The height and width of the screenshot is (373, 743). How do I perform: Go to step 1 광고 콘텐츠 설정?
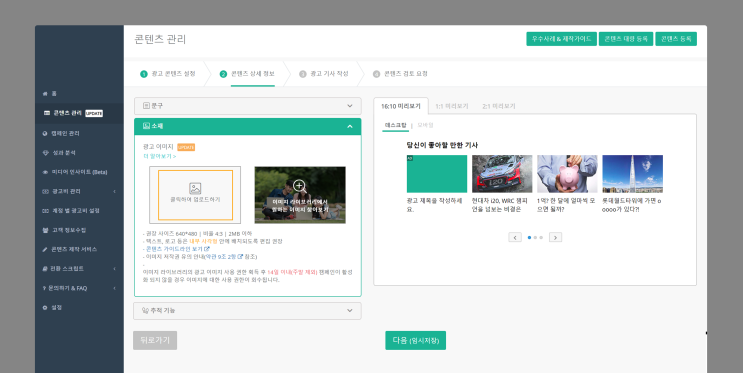tap(168, 74)
